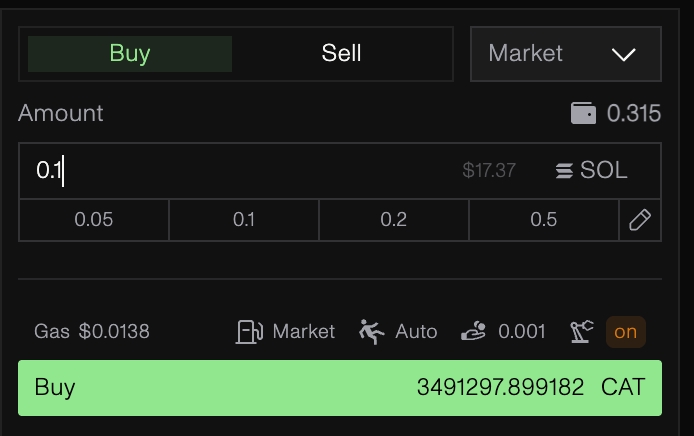Viewport: 694px width, 436px height.
Task: Click the pencil edit presets icon
Action: (x=640, y=220)
